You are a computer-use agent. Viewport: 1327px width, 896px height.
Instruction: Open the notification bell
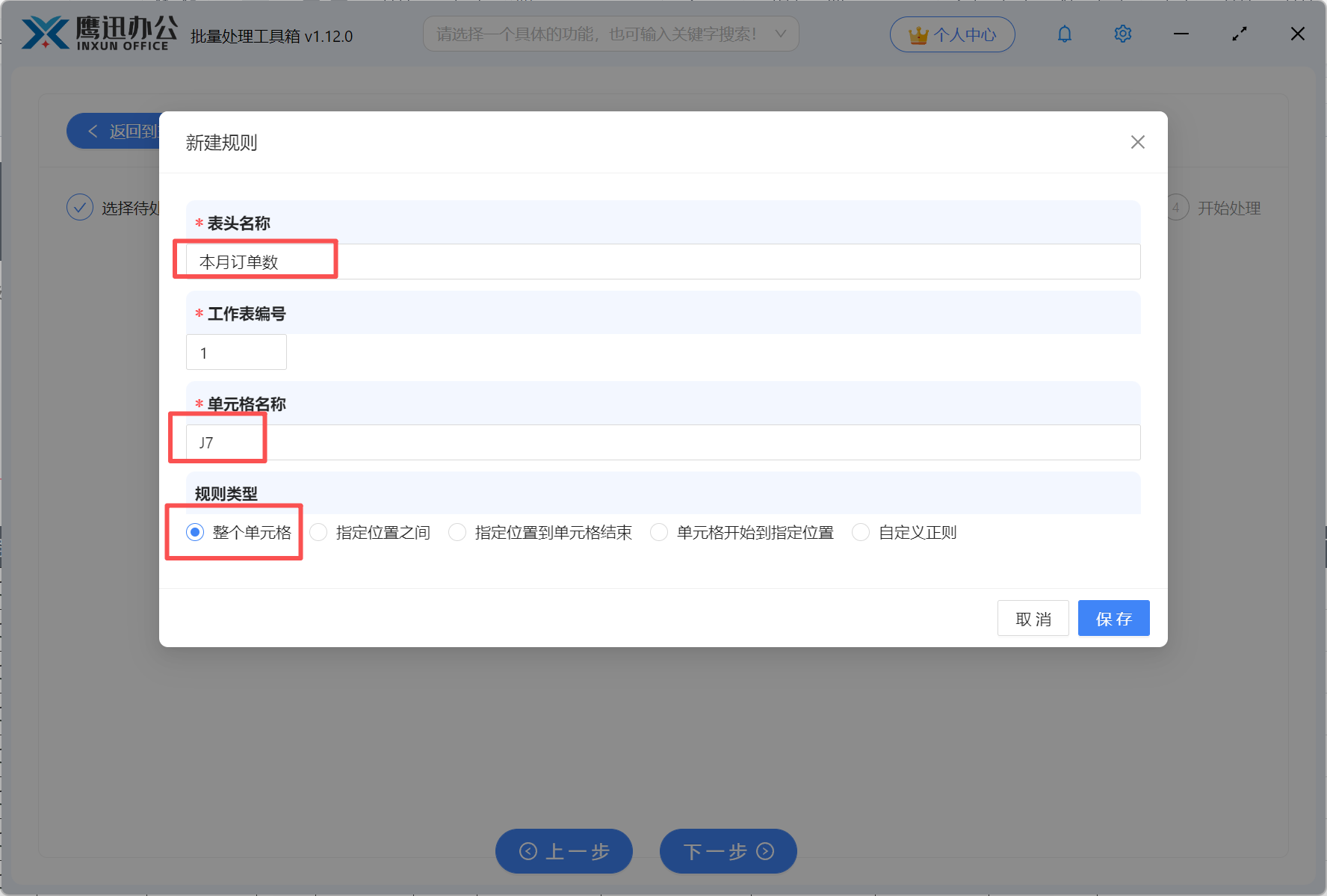[x=1064, y=34]
